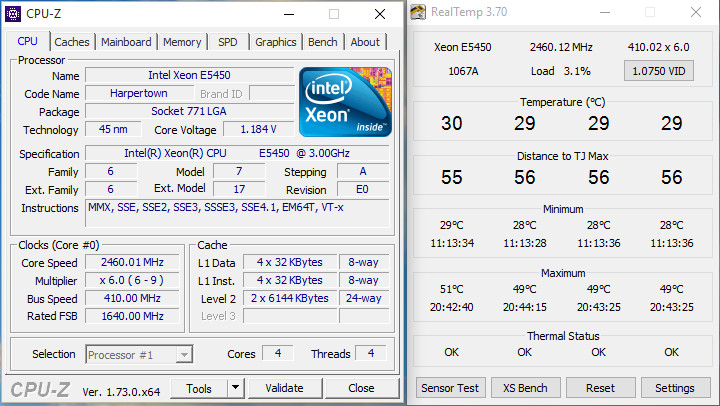Viewport: 720px width, 406px height.
Task: Click the Package field 'Socket 771 LGA'
Action: coord(190,111)
